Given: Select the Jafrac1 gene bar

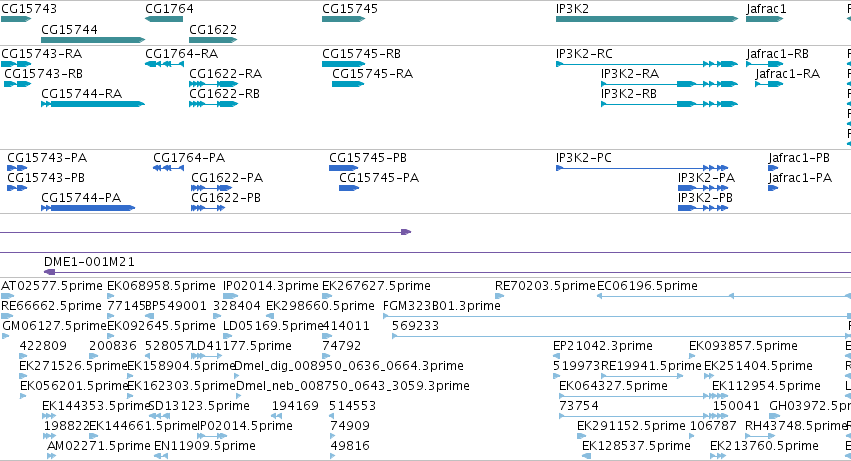Looking at the screenshot, I should 765,19.
